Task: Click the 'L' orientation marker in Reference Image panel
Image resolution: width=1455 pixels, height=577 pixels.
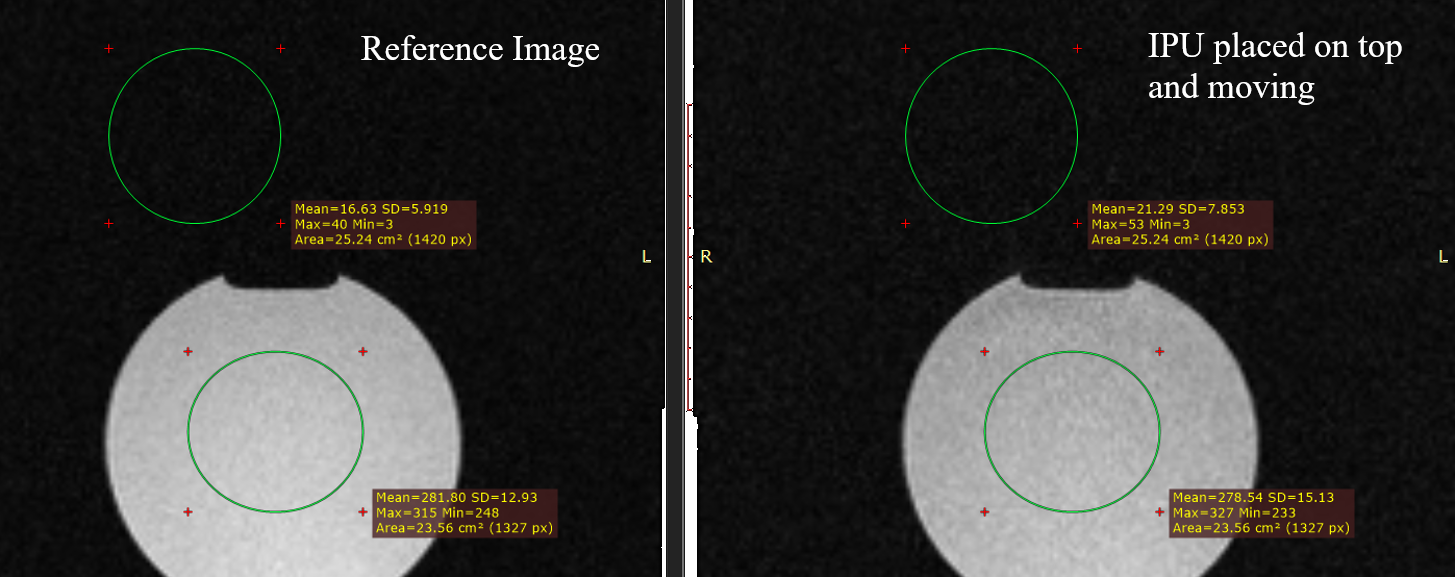Action: (646, 257)
